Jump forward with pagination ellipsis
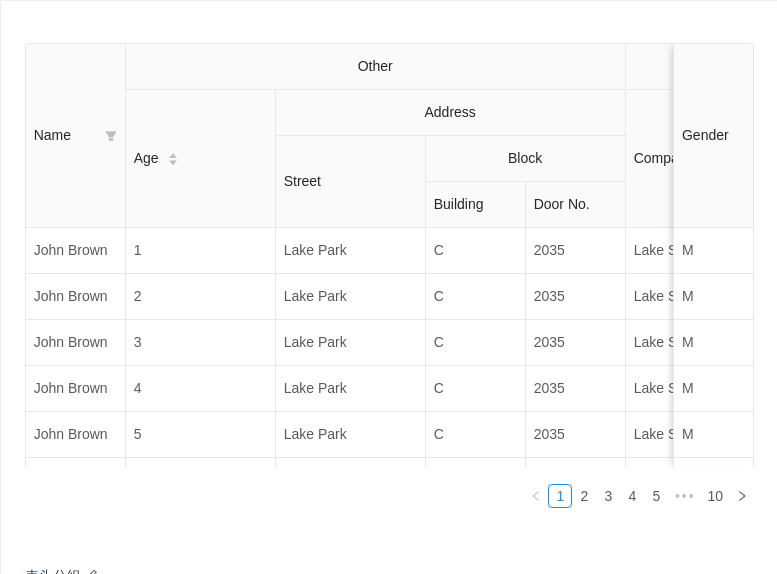 [x=684, y=496]
